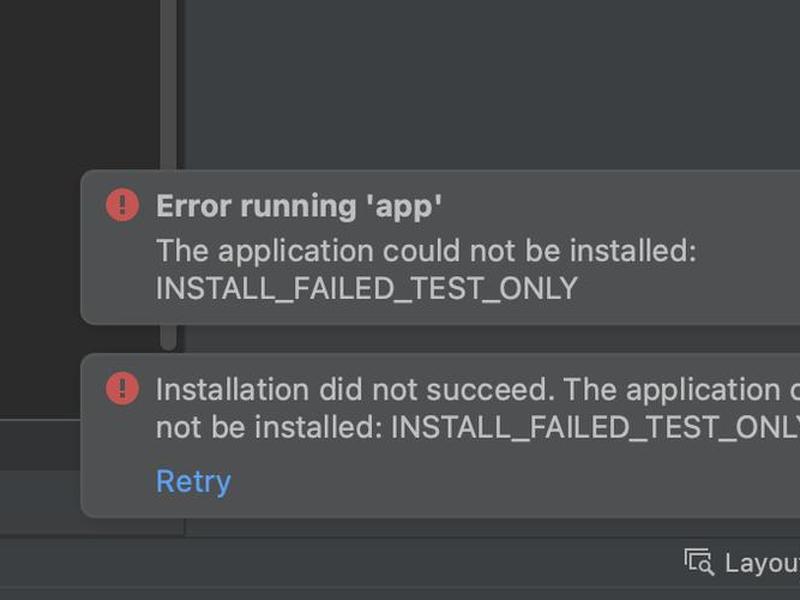Viewport: 800px width, 600px height.
Task: Click "The application could not be installed:" text
Action: coord(426,251)
